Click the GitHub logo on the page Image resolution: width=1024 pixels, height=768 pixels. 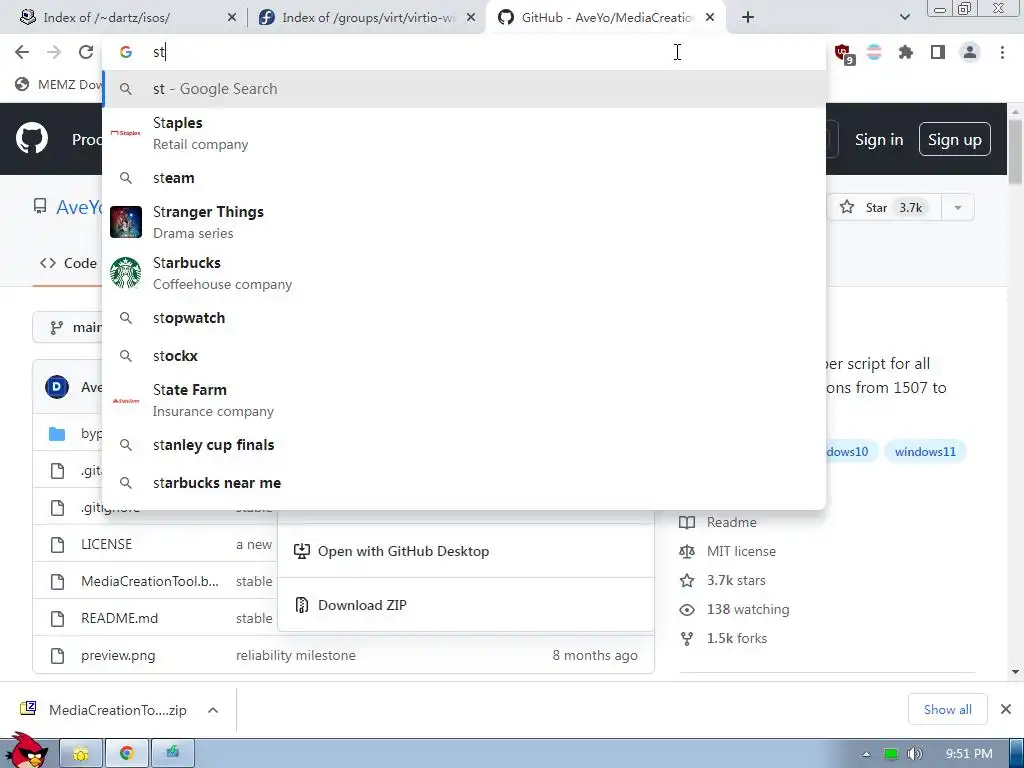click(x=32, y=138)
